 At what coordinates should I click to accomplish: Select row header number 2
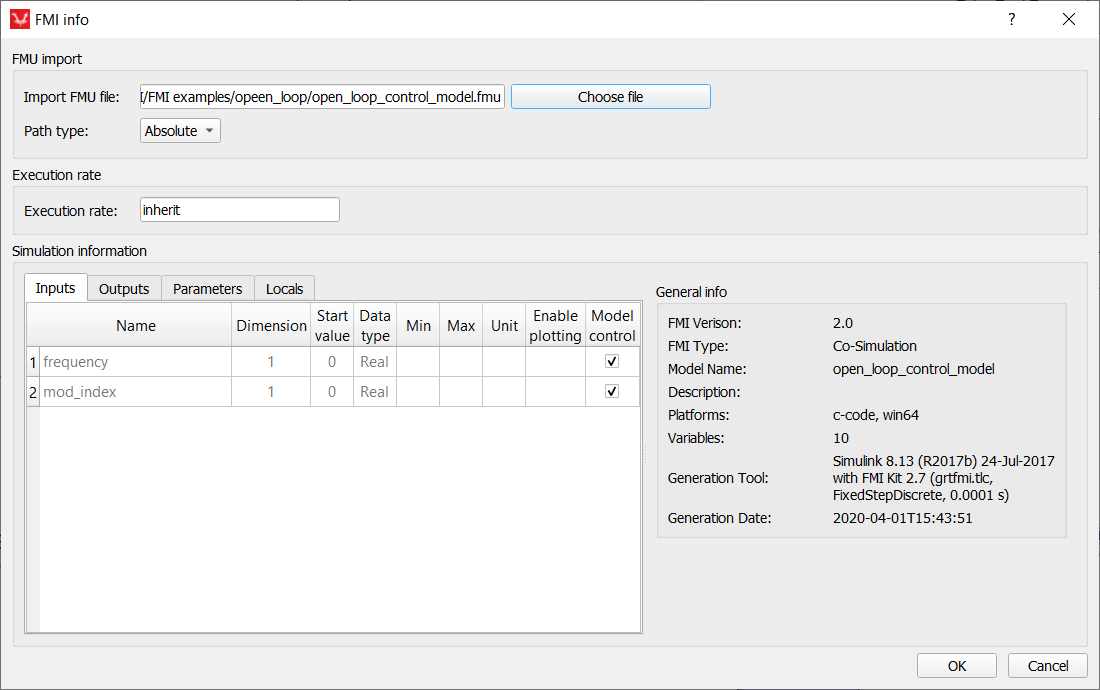pyautogui.click(x=33, y=392)
